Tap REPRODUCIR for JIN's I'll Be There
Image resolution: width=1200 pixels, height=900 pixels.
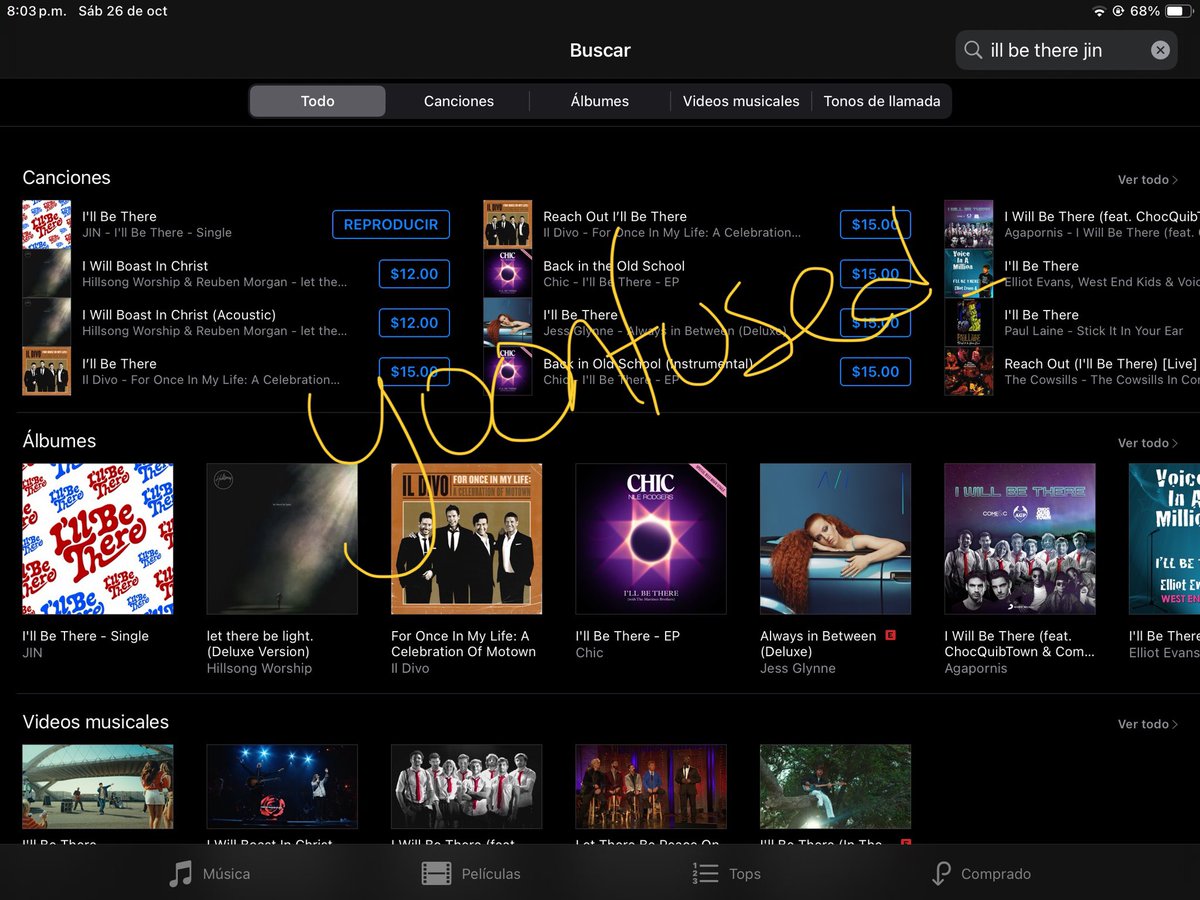pyautogui.click(x=391, y=225)
